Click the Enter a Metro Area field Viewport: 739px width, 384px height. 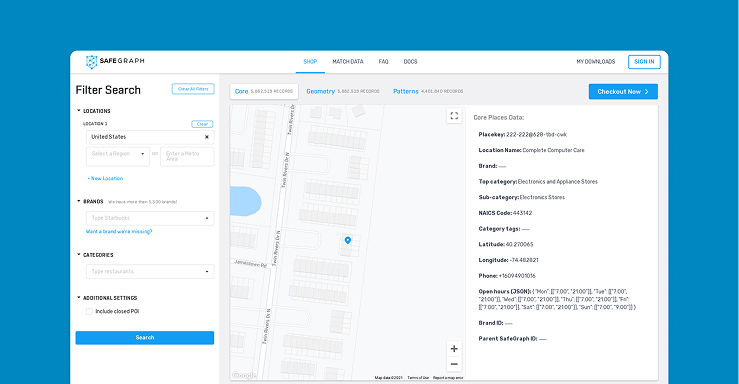(187, 156)
